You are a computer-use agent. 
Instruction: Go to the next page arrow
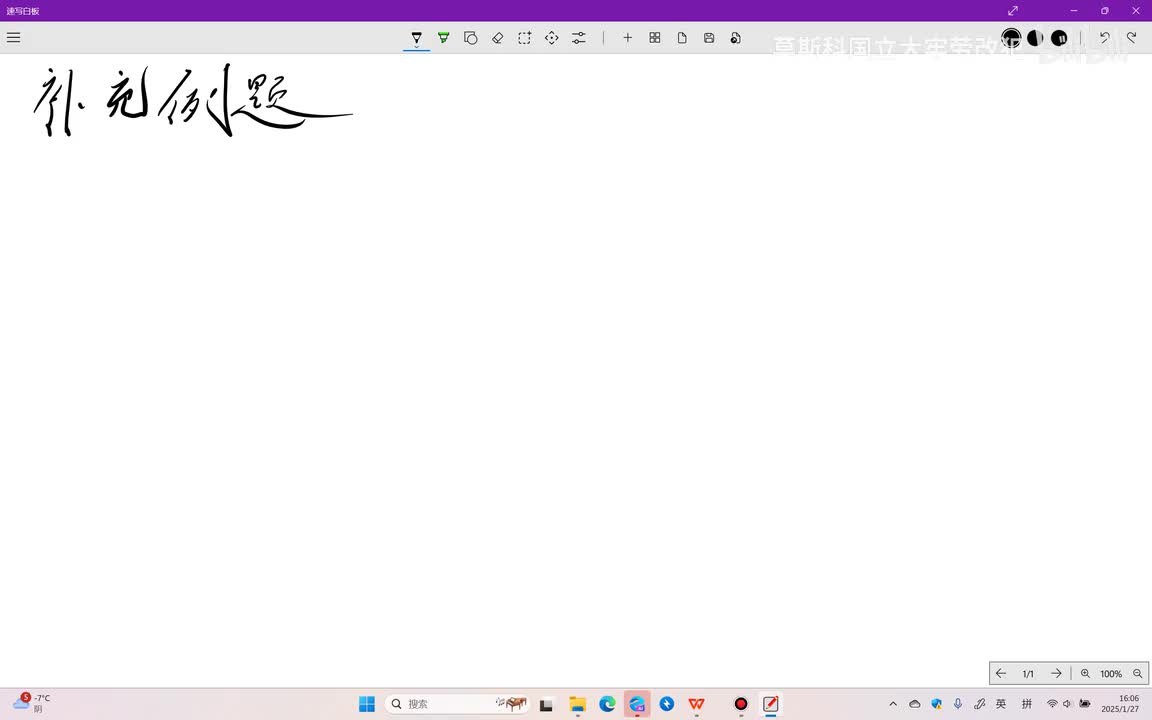(1056, 673)
